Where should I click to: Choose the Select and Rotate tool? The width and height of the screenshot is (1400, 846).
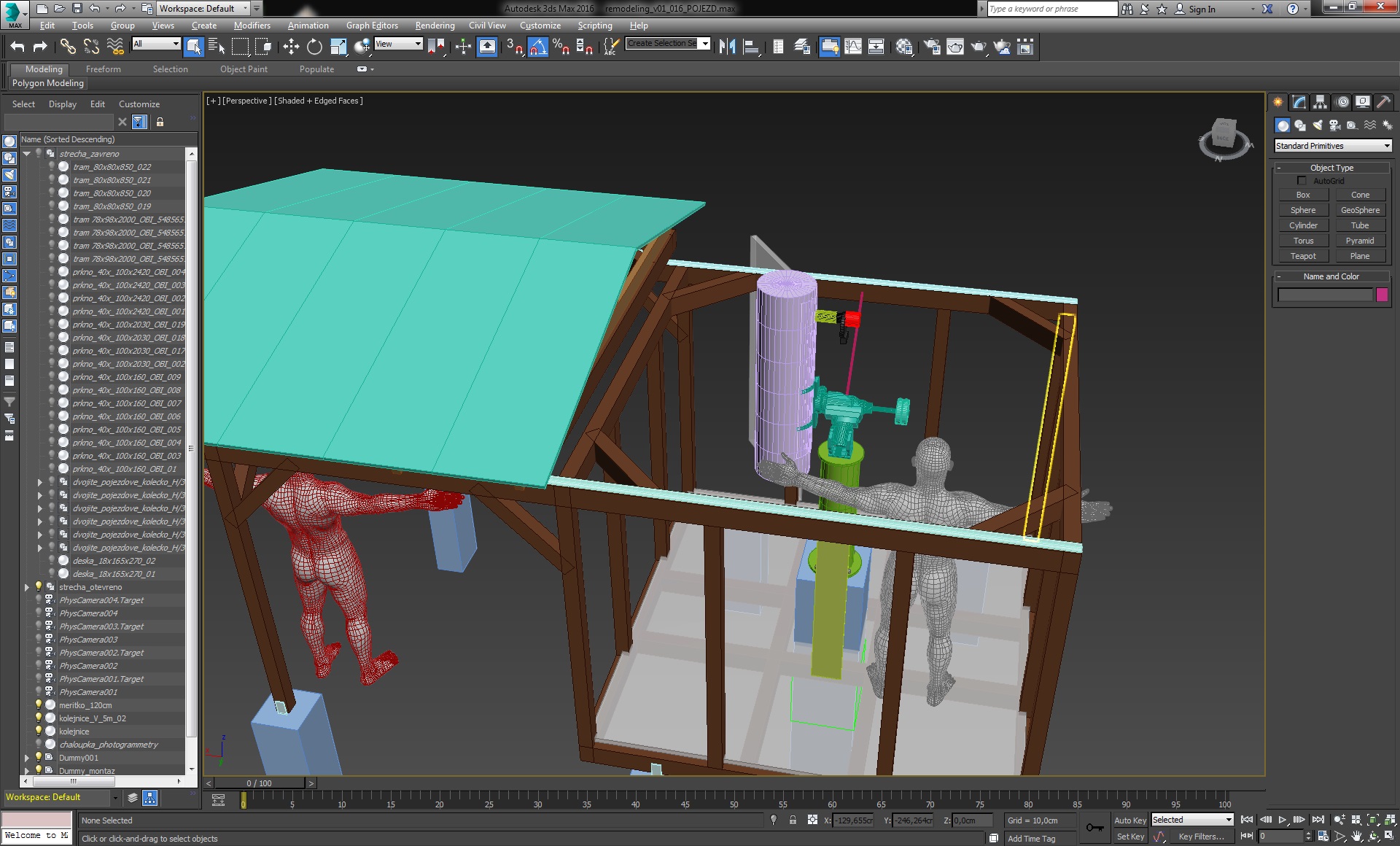(314, 47)
